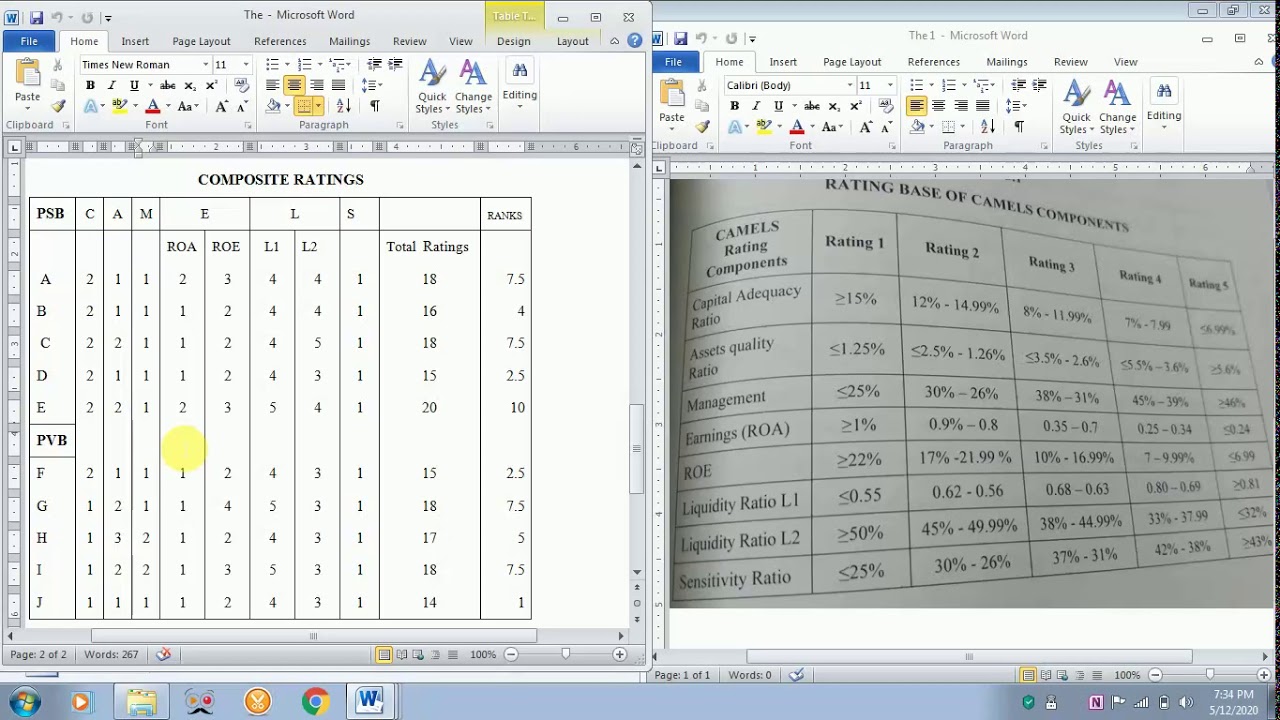Click red font color in The window
This screenshot has width=1280, height=720.
pyautogui.click(x=153, y=106)
